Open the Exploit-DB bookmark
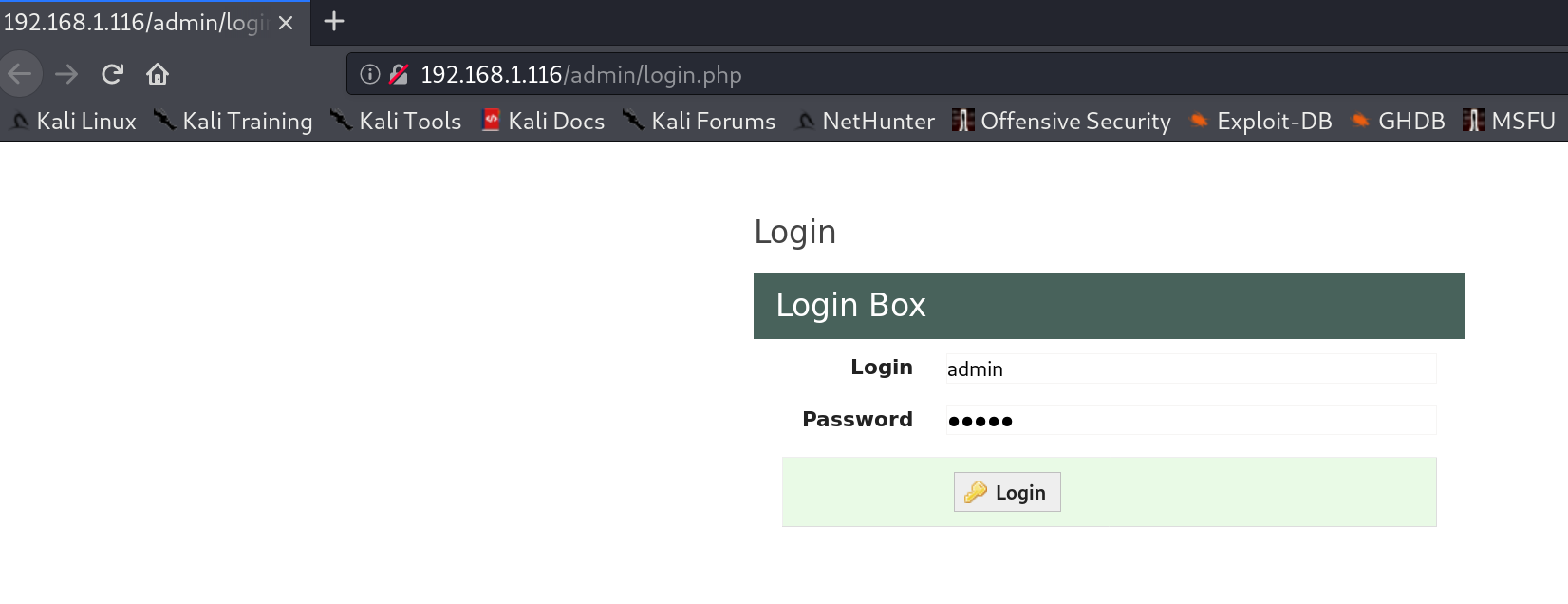Image resolution: width=1568 pixels, height=604 pixels. coord(1261,122)
